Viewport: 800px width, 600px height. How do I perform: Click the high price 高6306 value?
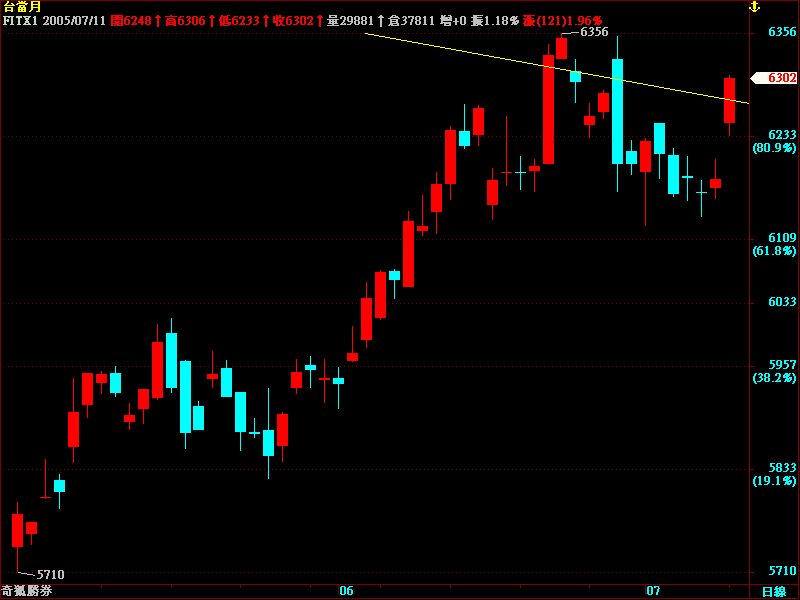click(185, 21)
